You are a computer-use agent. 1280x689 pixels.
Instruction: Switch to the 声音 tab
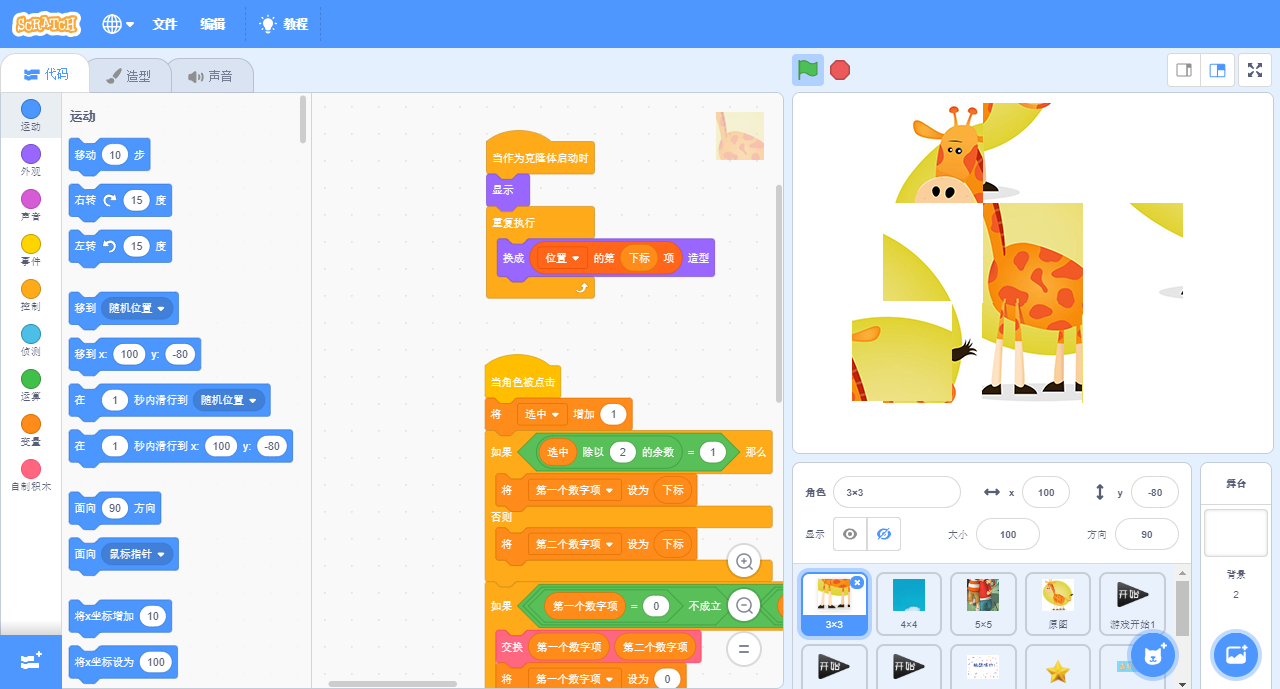tap(210, 75)
